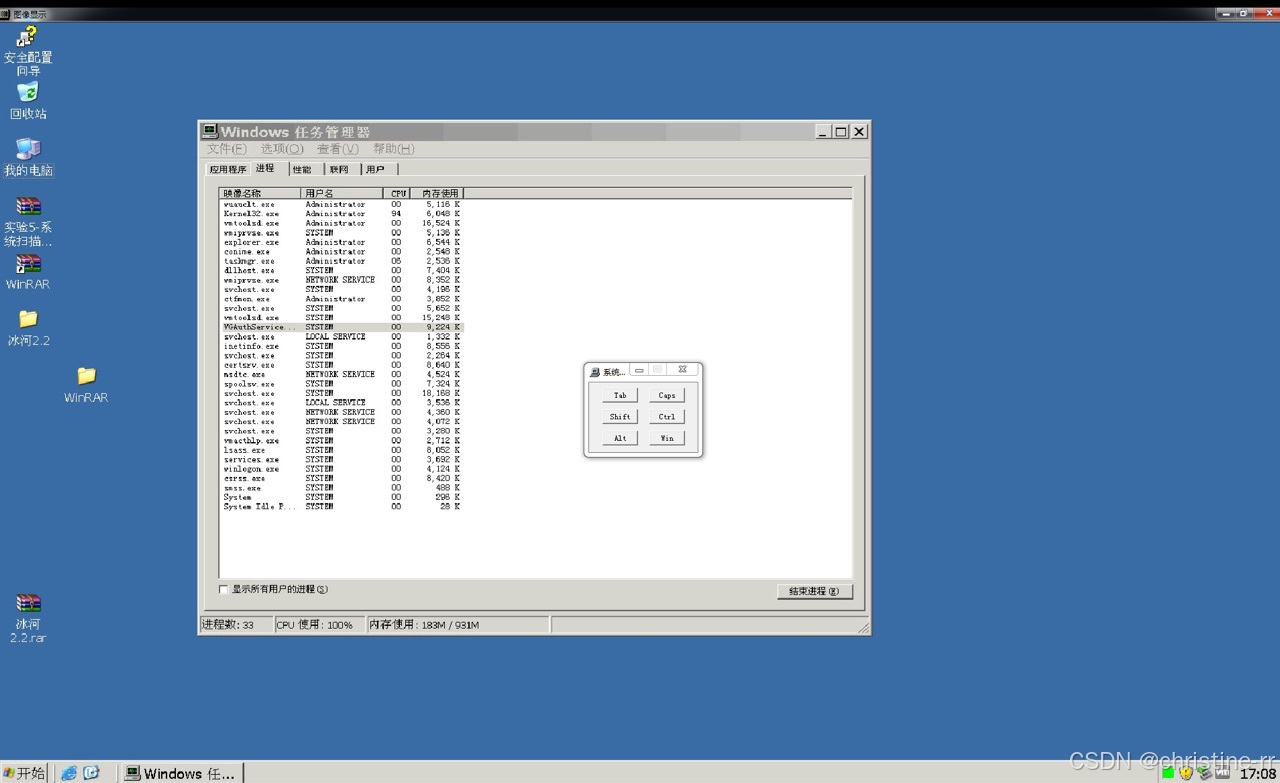Select the explorer.exe process row
The image size is (1280, 783).
point(342,242)
